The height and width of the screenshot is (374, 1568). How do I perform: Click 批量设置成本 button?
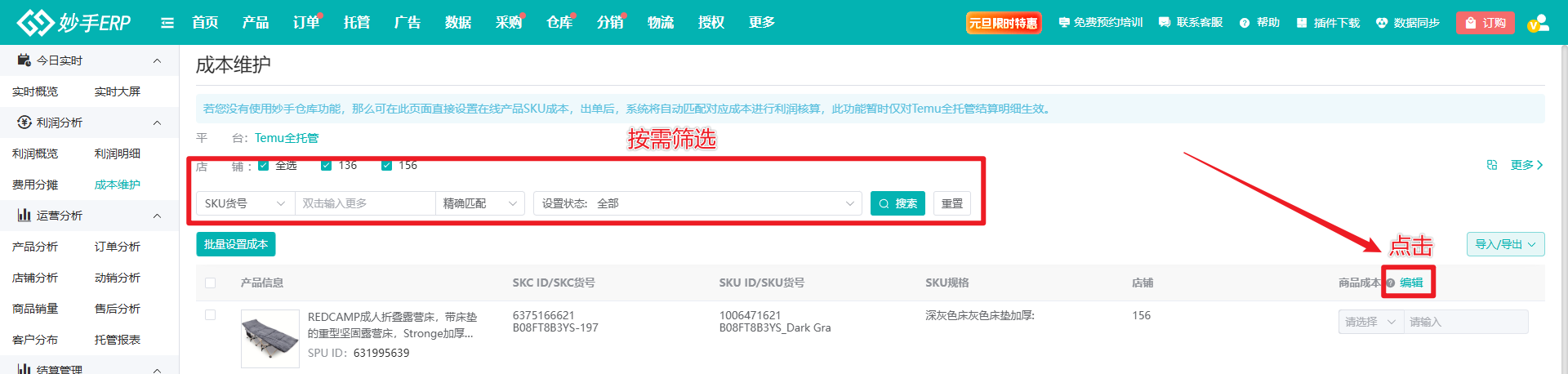tap(235, 244)
